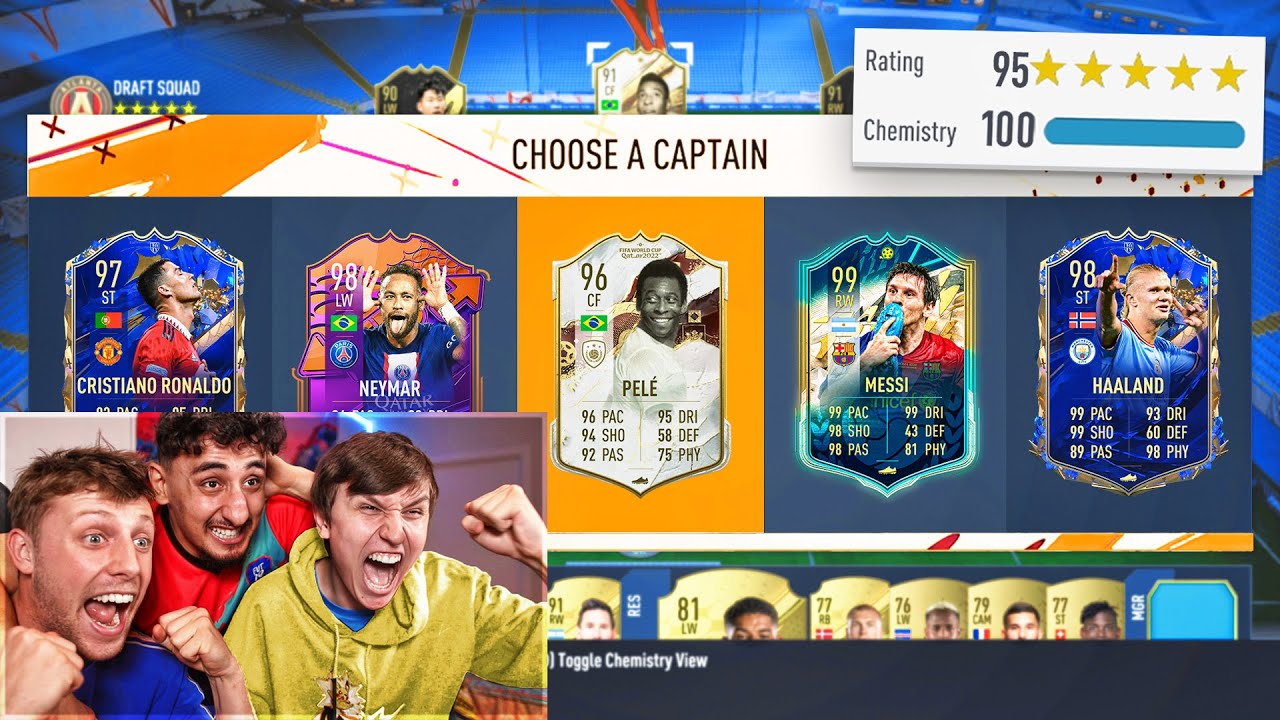
Task: Select the Messi 99 RW card
Action: pyautogui.click(x=887, y=364)
